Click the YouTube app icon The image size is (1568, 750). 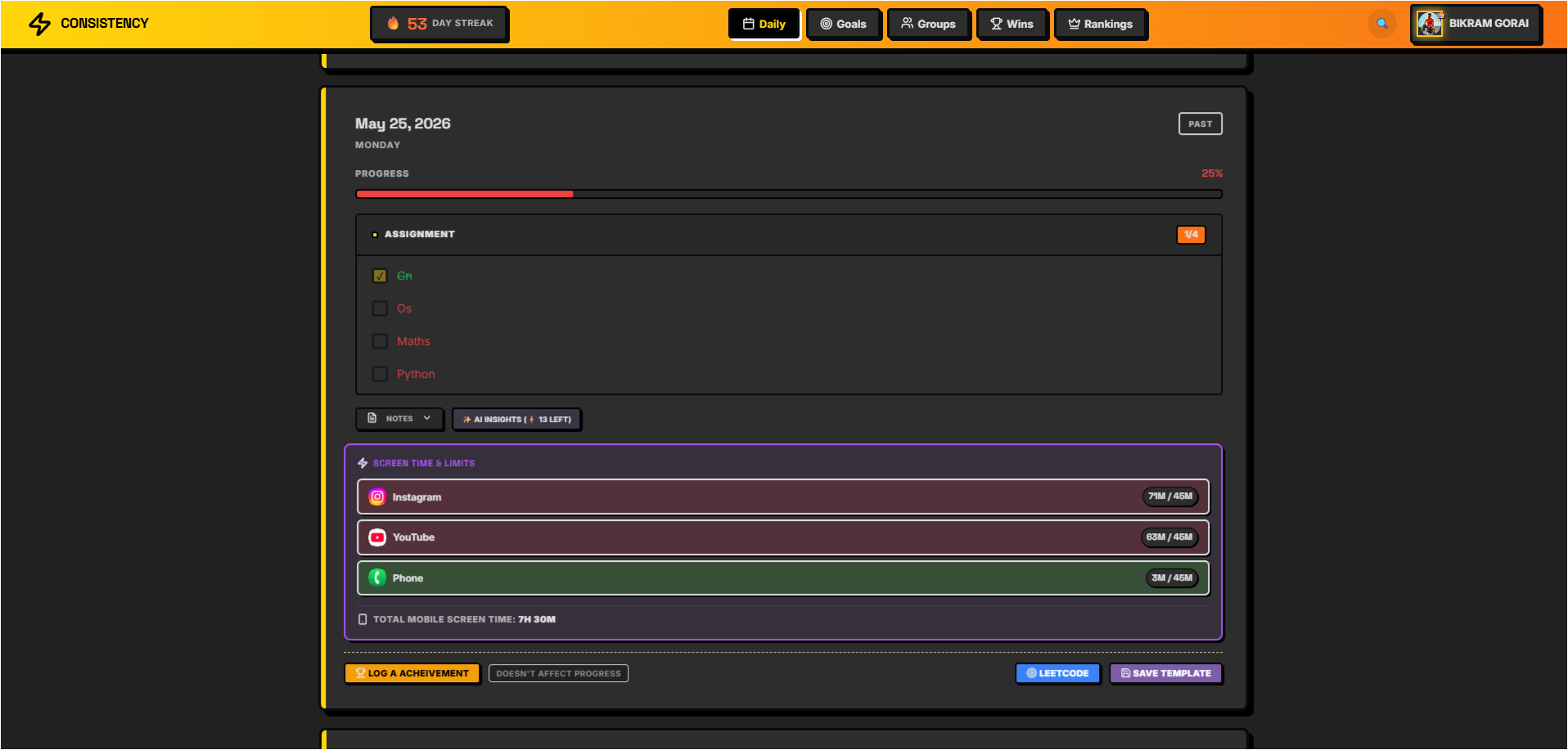[377, 537]
